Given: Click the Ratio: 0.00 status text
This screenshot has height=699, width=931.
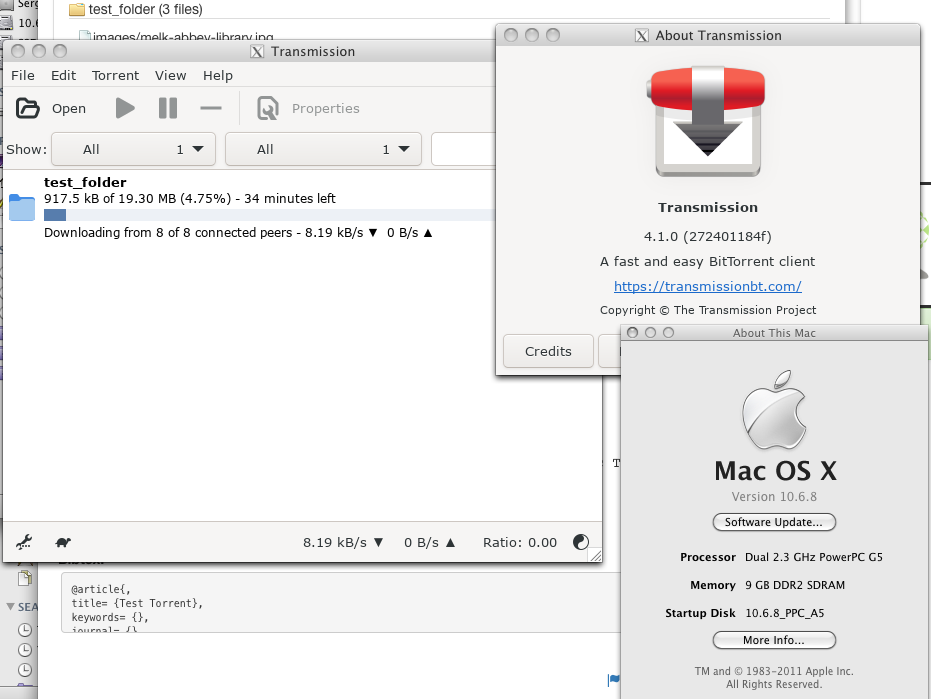Looking at the screenshot, I should tap(520, 542).
